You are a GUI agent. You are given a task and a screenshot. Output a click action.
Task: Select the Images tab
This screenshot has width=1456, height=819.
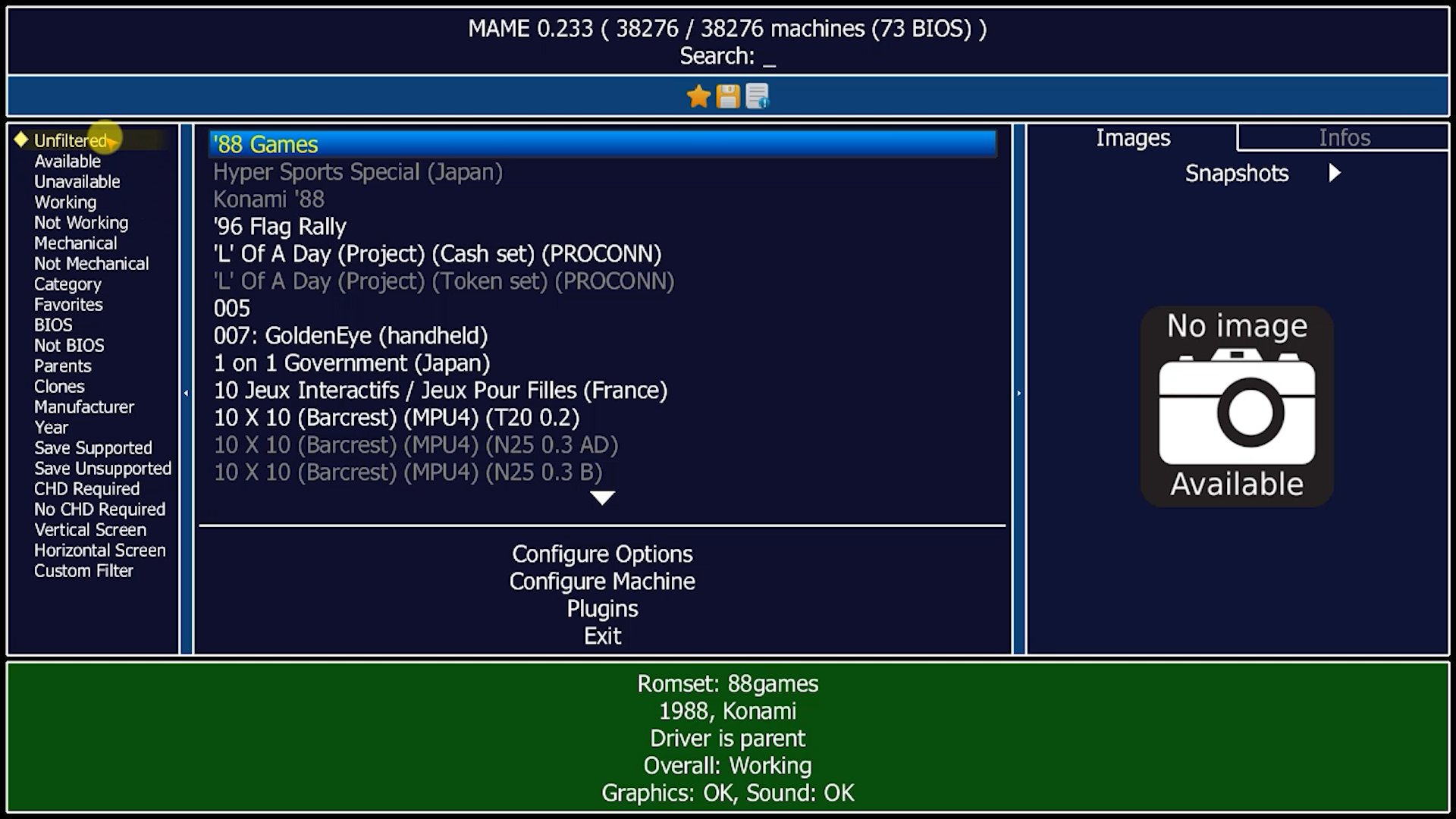point(1132,137)
